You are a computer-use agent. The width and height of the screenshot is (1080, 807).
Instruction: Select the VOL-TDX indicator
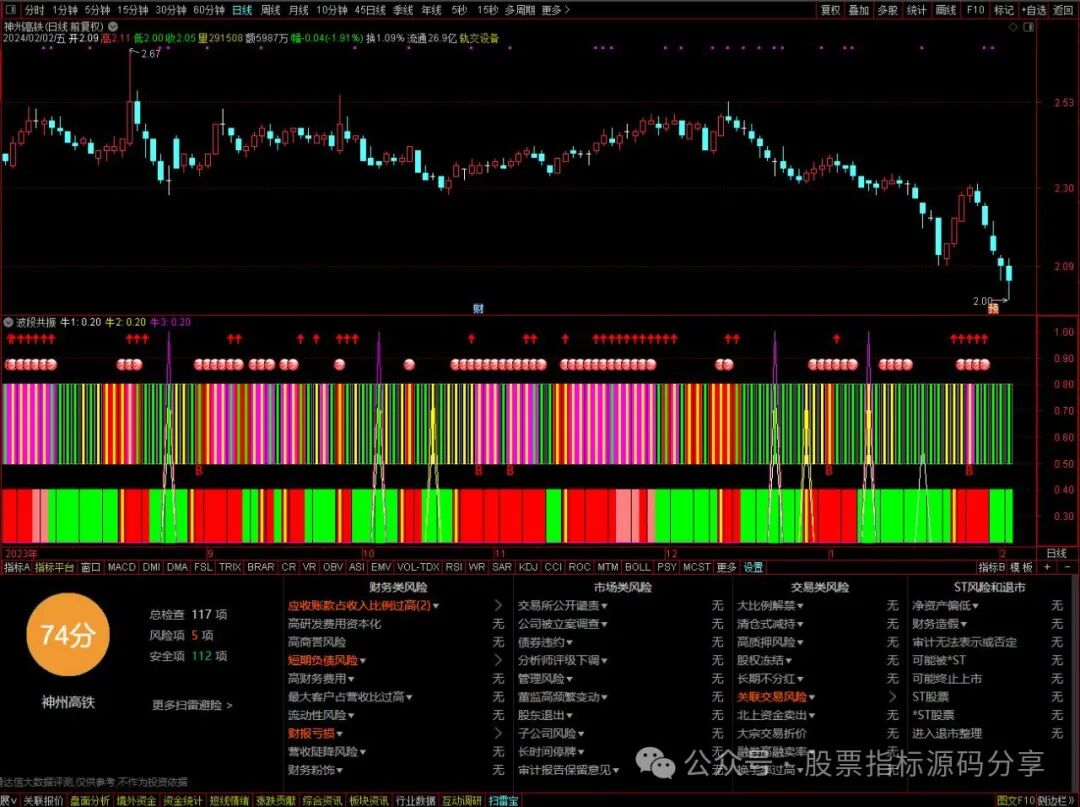pyautogui.click(x=418, y=567)
